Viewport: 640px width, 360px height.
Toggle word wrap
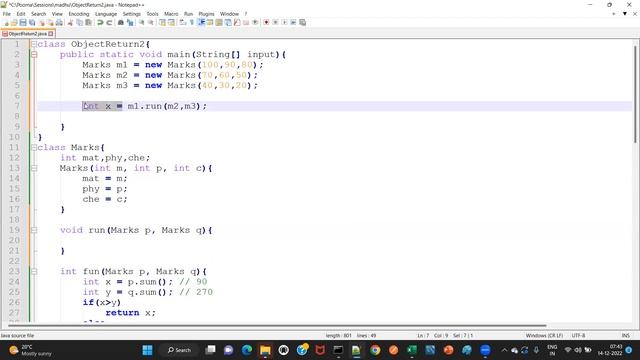pos(183,22)
